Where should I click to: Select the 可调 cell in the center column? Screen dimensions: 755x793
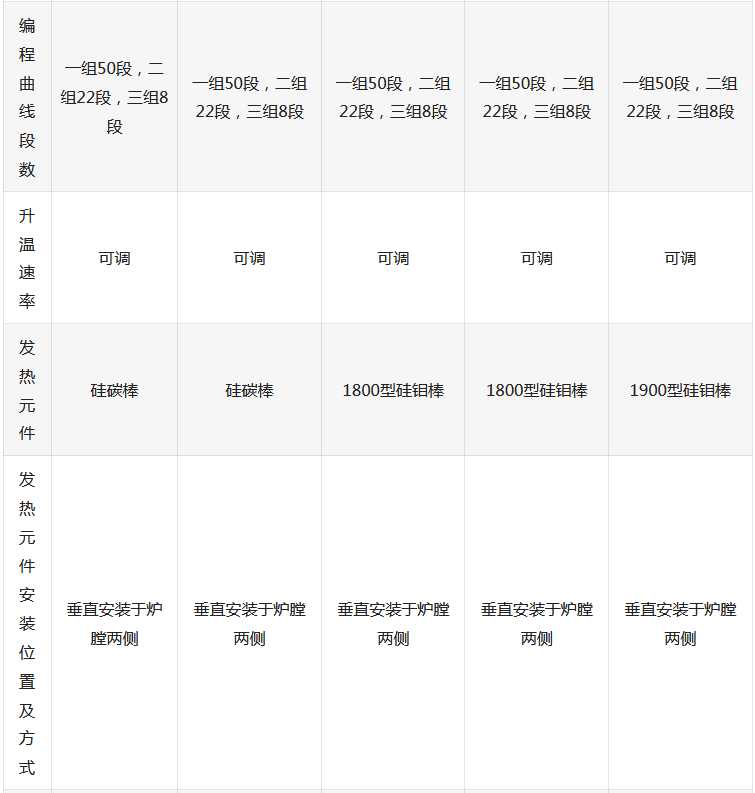393,258
